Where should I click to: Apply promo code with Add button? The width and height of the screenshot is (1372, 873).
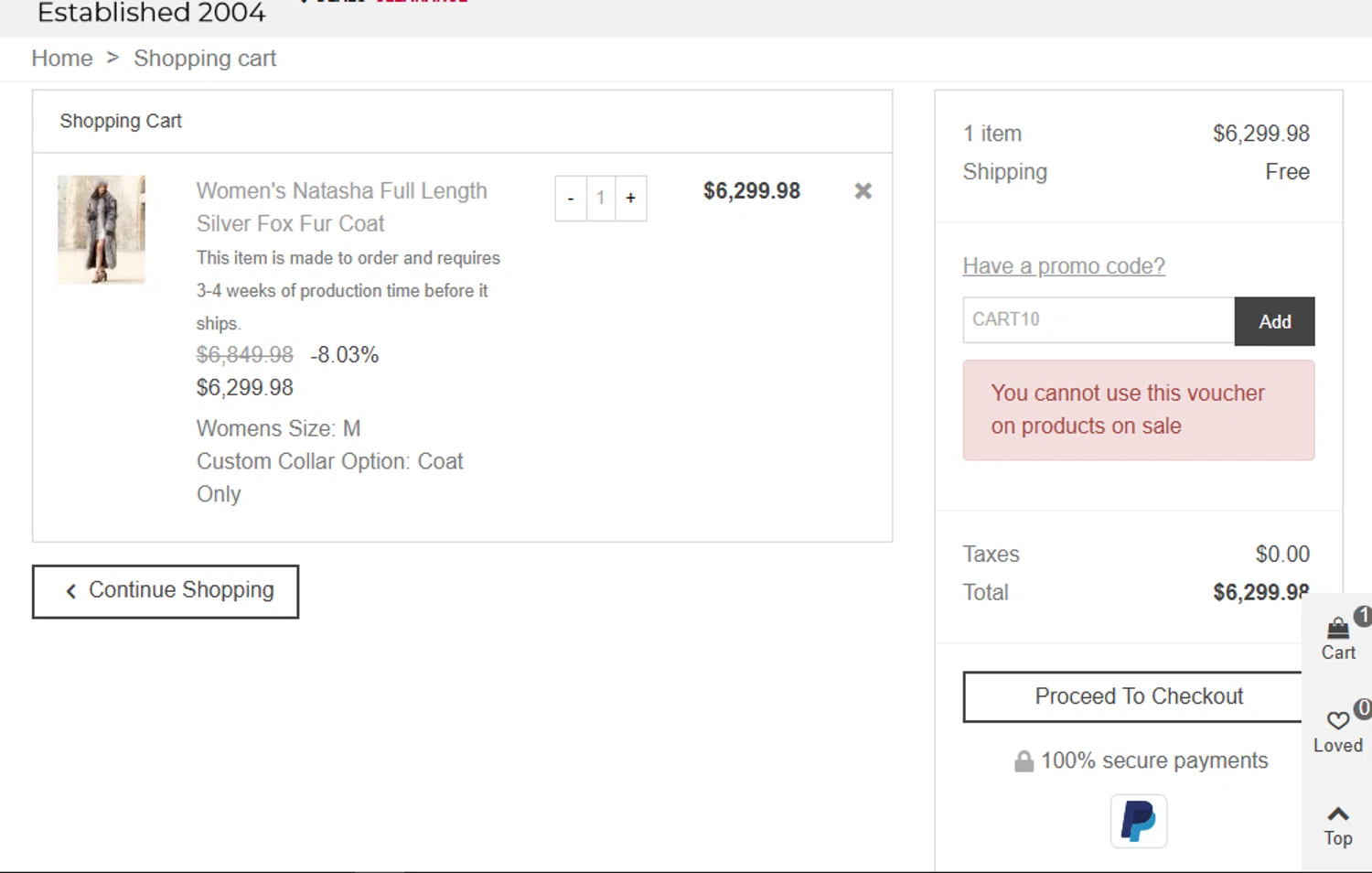coord(1274,321)
